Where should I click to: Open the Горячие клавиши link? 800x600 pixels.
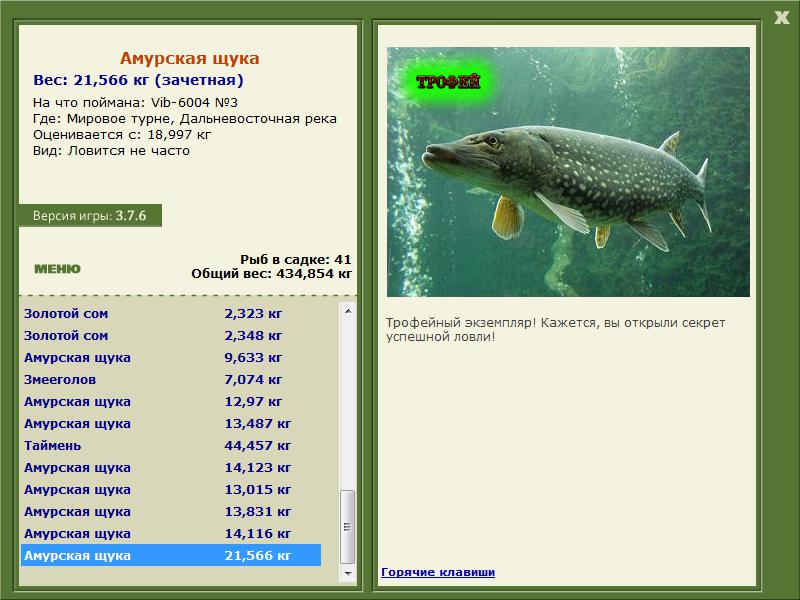[x=438, y=572]
